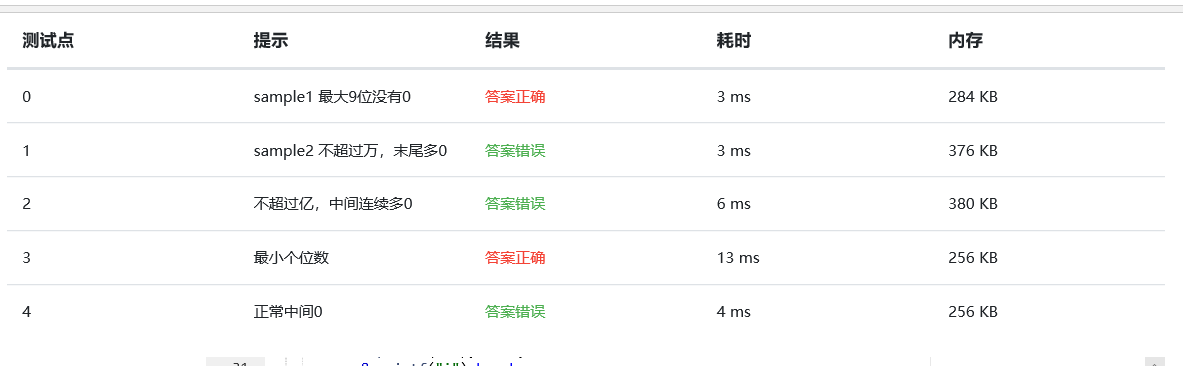Click the 内存 column header
This screenshot has height=366, width=1183.
coord(965,41)
